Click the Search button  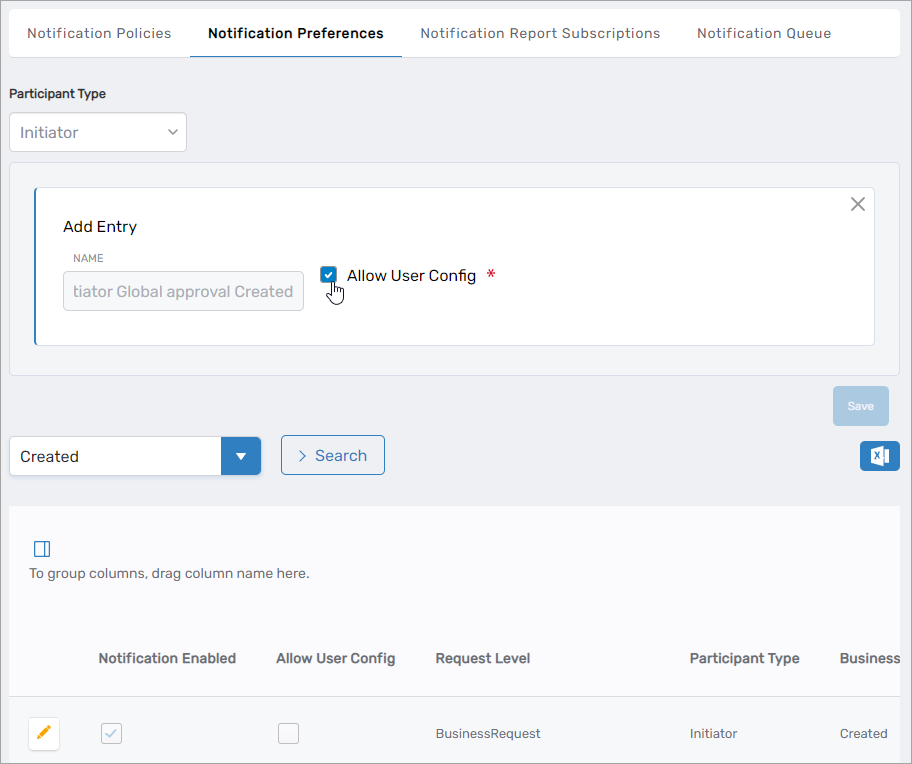pos(332,455)
